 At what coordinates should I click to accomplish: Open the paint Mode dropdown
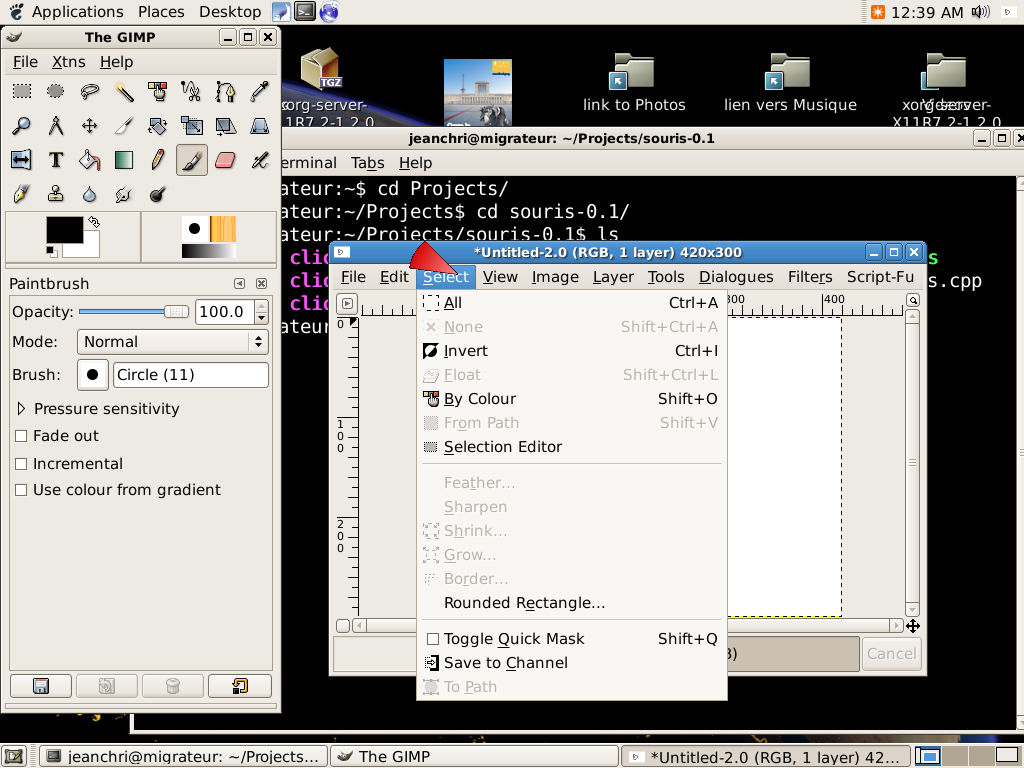click(x=173, y=342)
